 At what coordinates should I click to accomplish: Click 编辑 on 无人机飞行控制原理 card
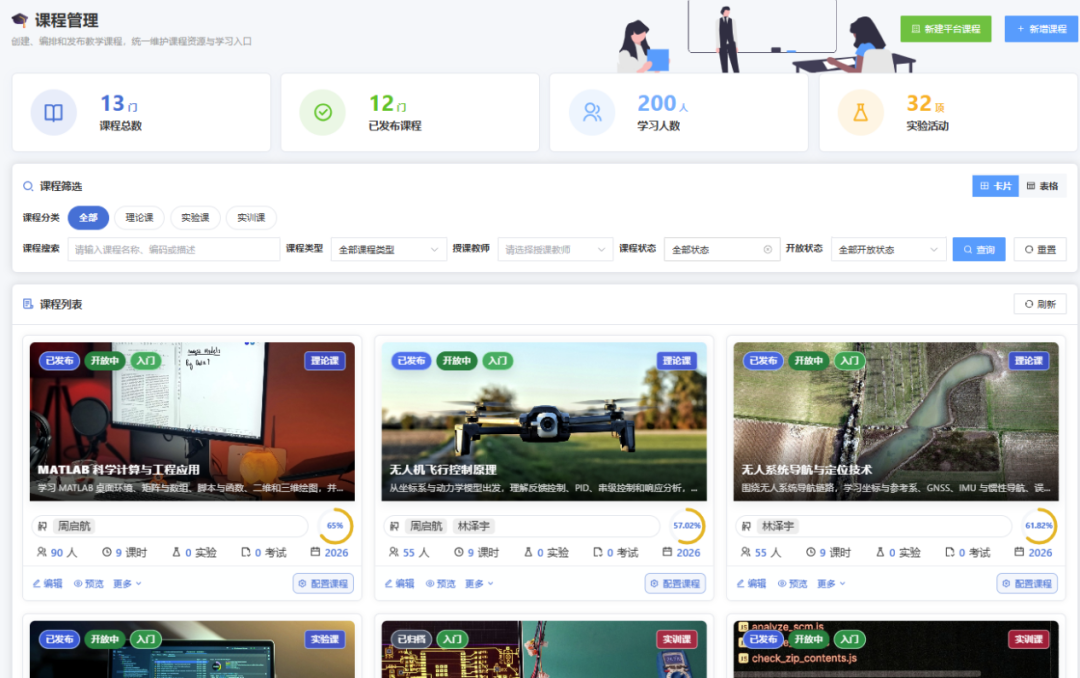[399, 584]
